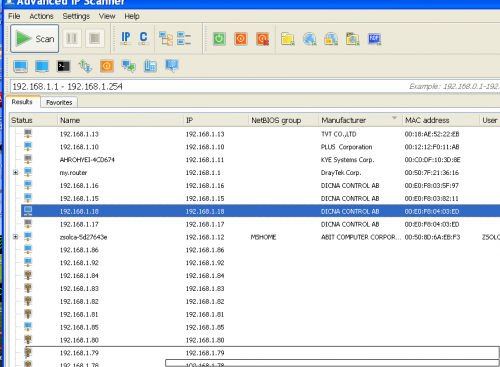Start the network Scan
This screenshot has width=500, height=367.
tap(35, 39)
